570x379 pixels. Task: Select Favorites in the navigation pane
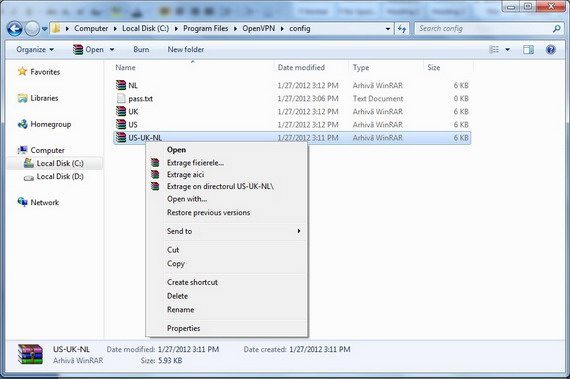pos(45,72)
